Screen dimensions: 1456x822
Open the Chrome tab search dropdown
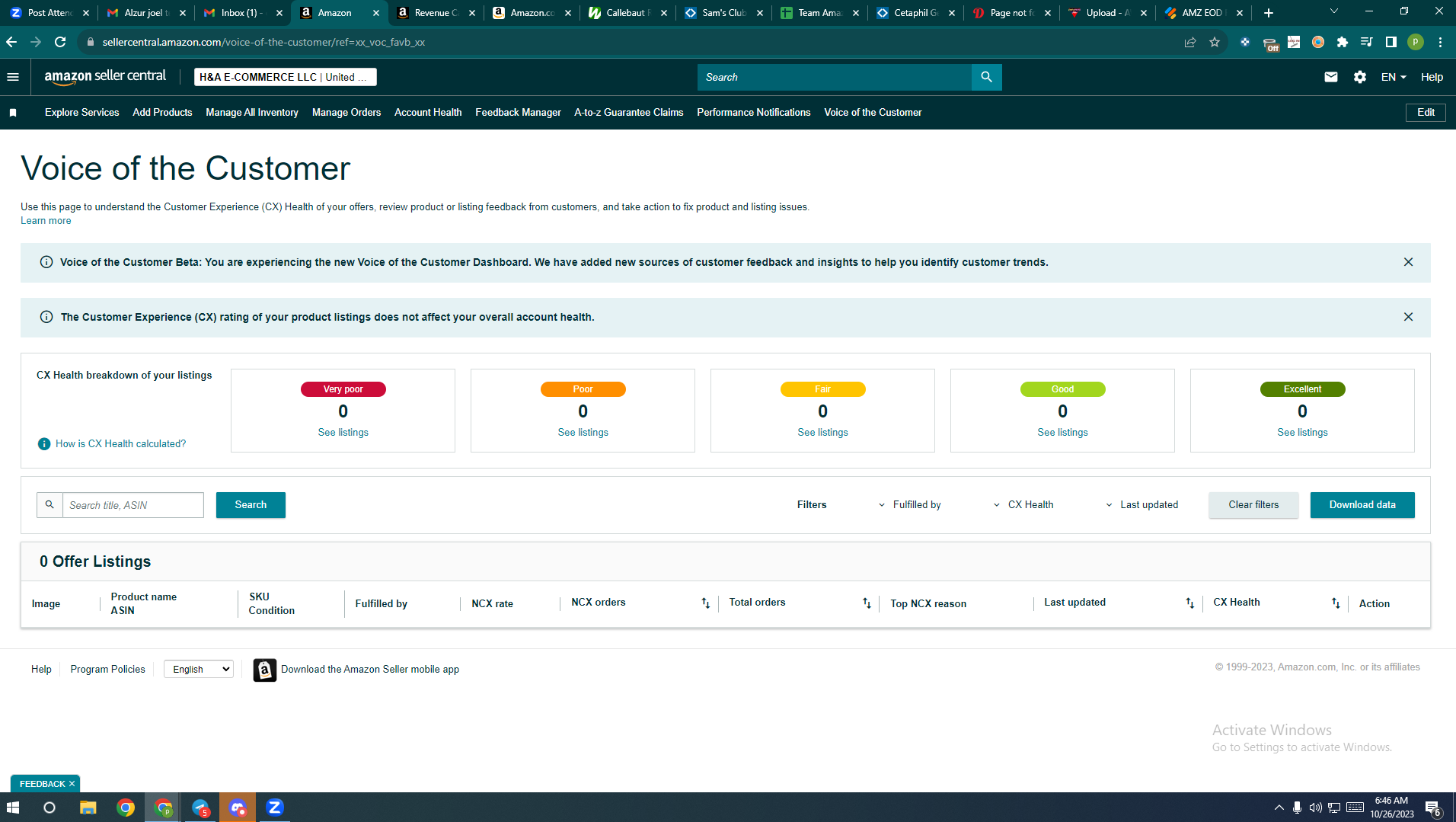click(x=1333, y=11)
